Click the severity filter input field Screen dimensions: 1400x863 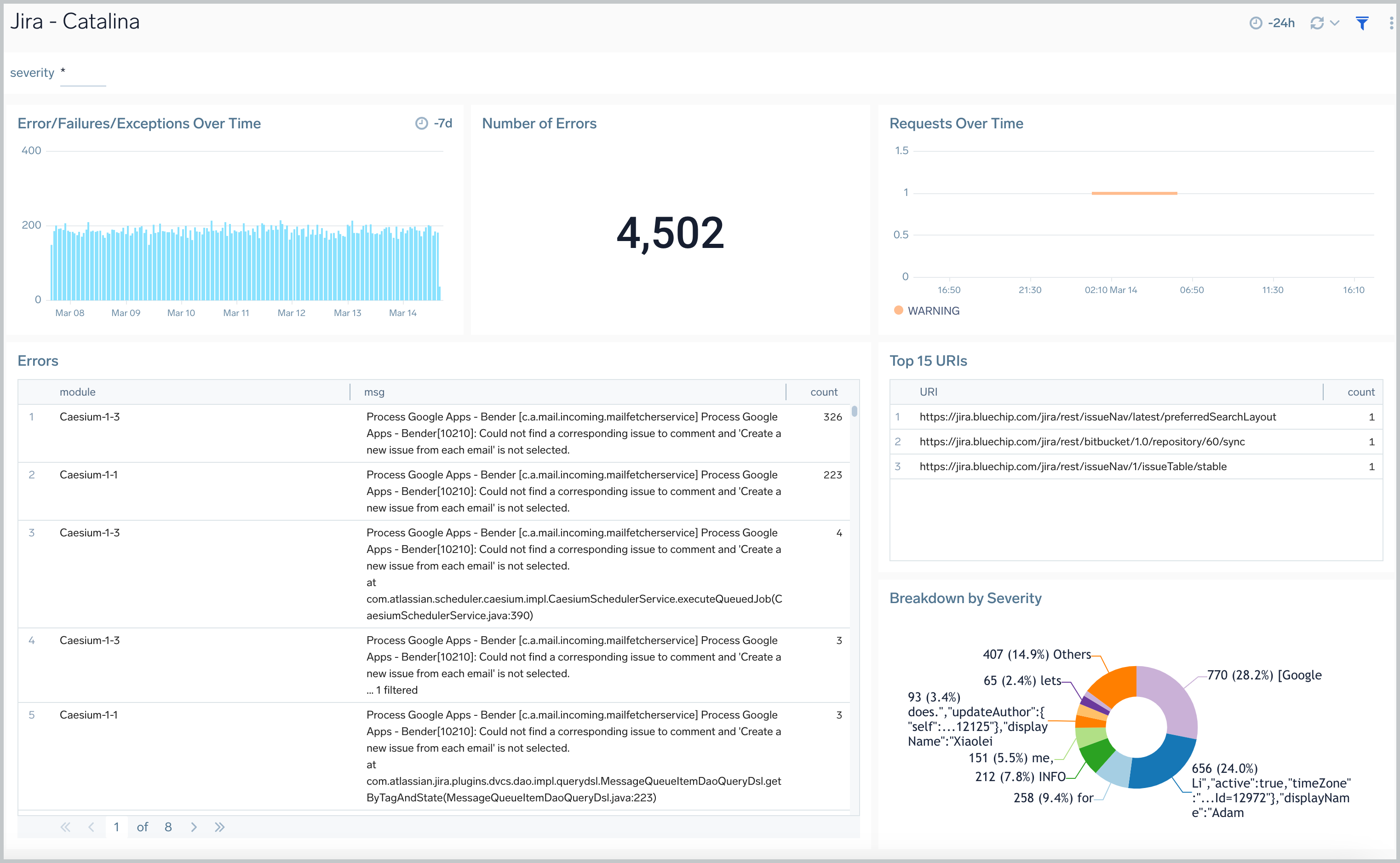[83, 73]
